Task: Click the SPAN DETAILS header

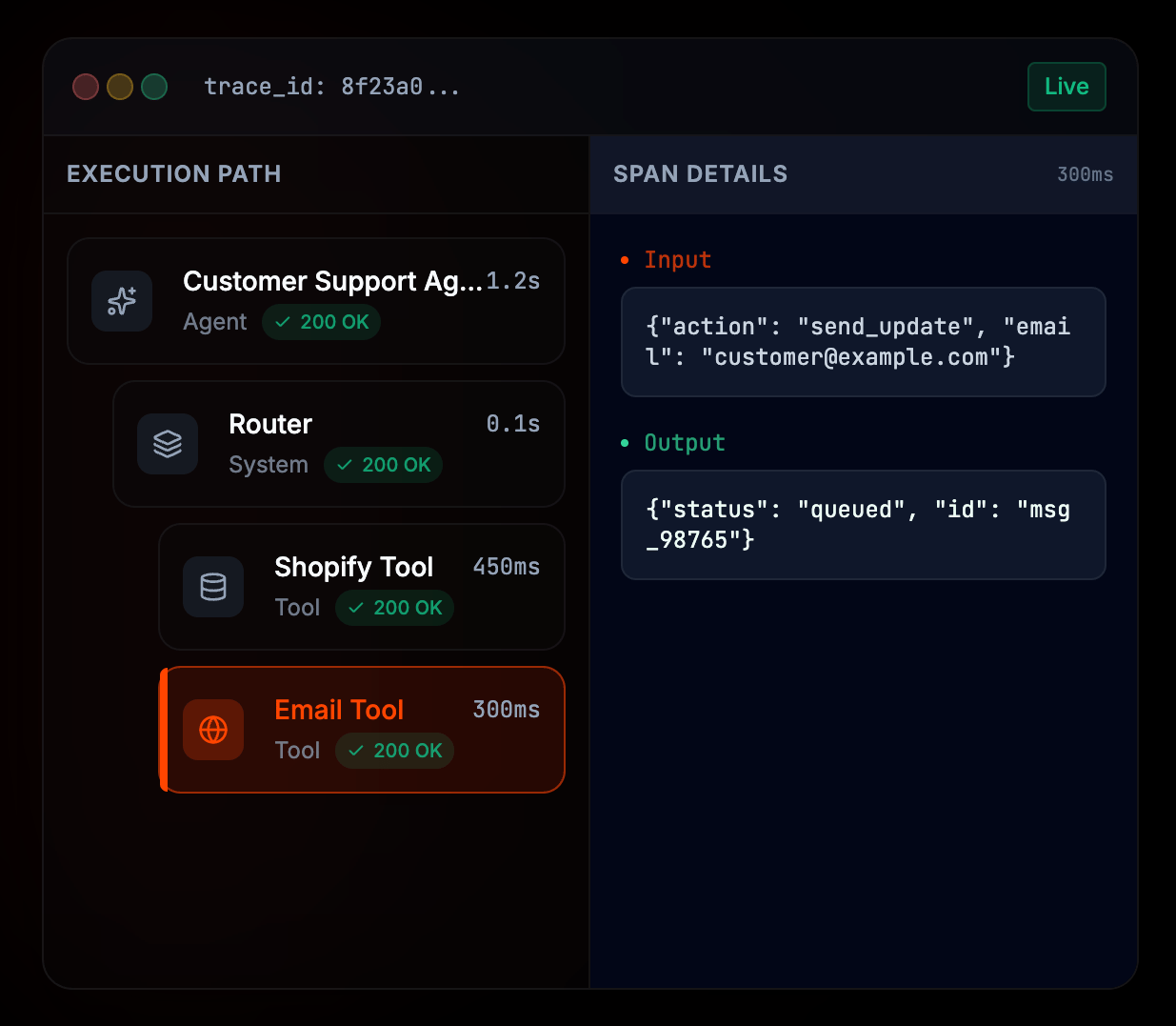Action: coord(701,173)
